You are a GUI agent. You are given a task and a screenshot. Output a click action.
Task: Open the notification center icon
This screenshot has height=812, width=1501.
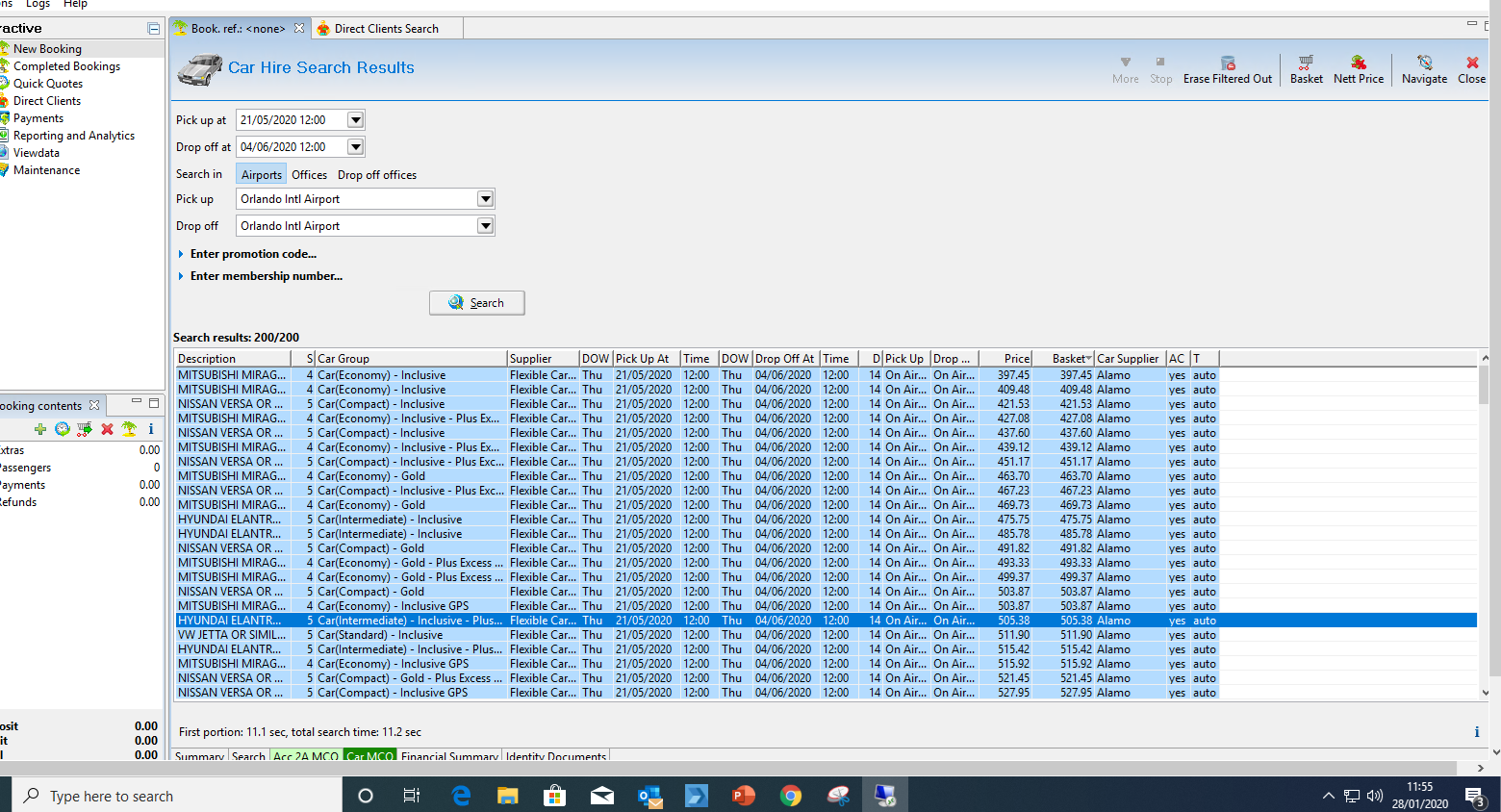pyautogui.click(x=1475, y=796)
